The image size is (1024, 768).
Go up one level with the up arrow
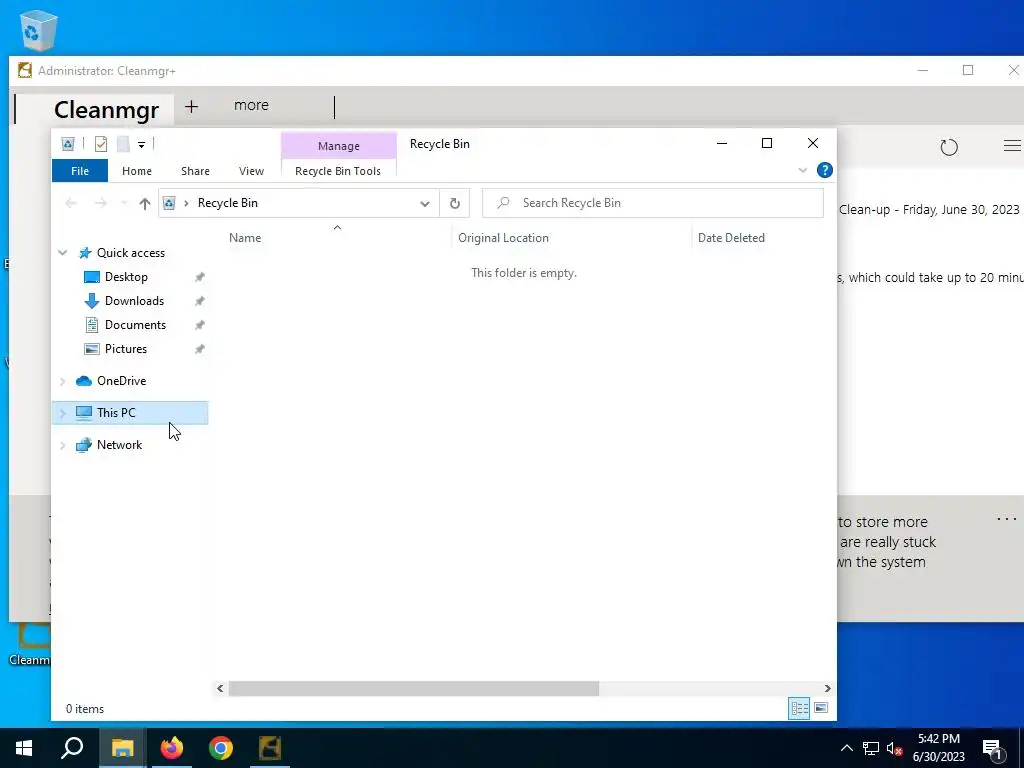click(145, 203)
